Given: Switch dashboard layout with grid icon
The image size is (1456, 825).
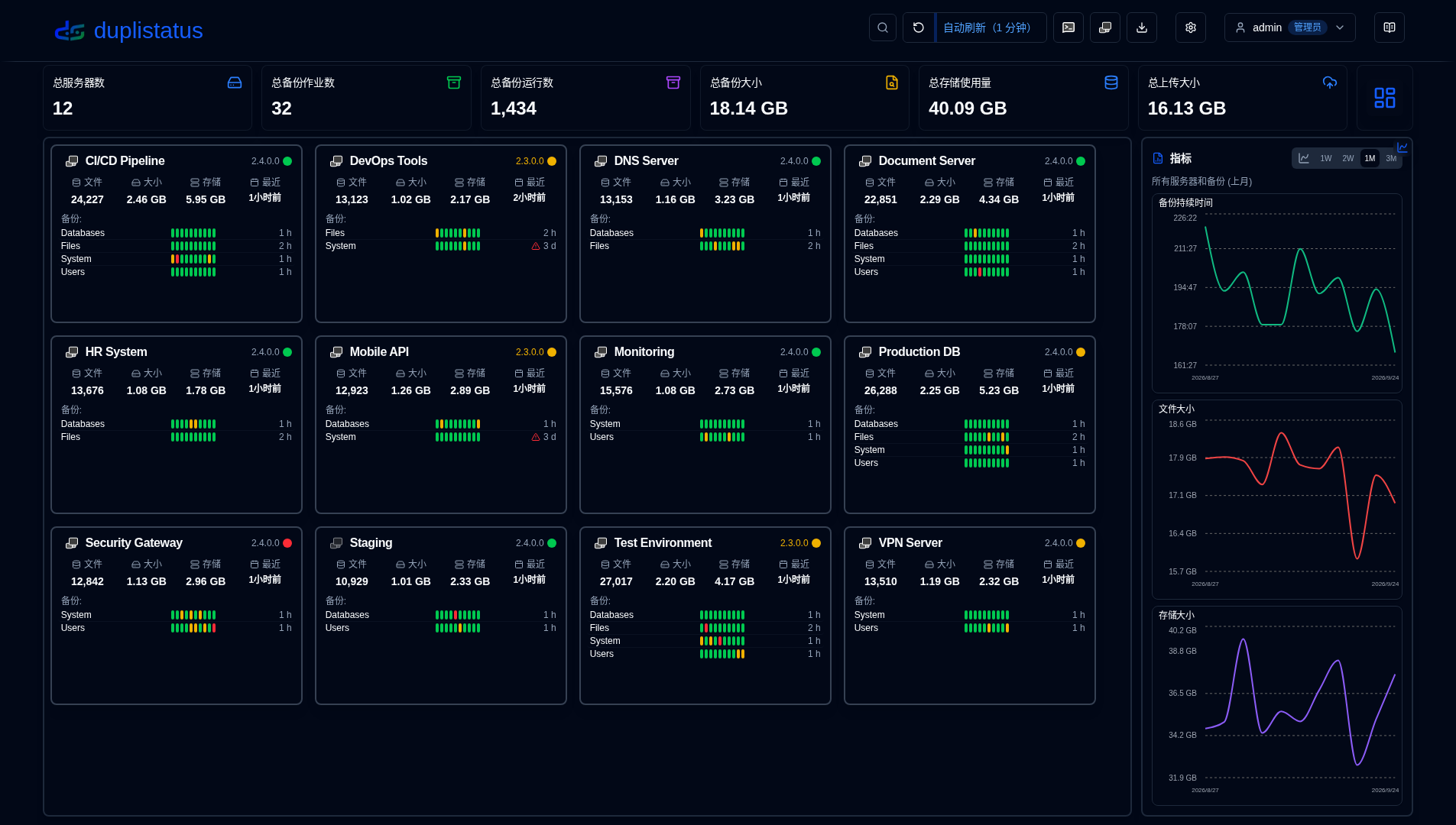Looking at the screenshot, I should 1385,98.
